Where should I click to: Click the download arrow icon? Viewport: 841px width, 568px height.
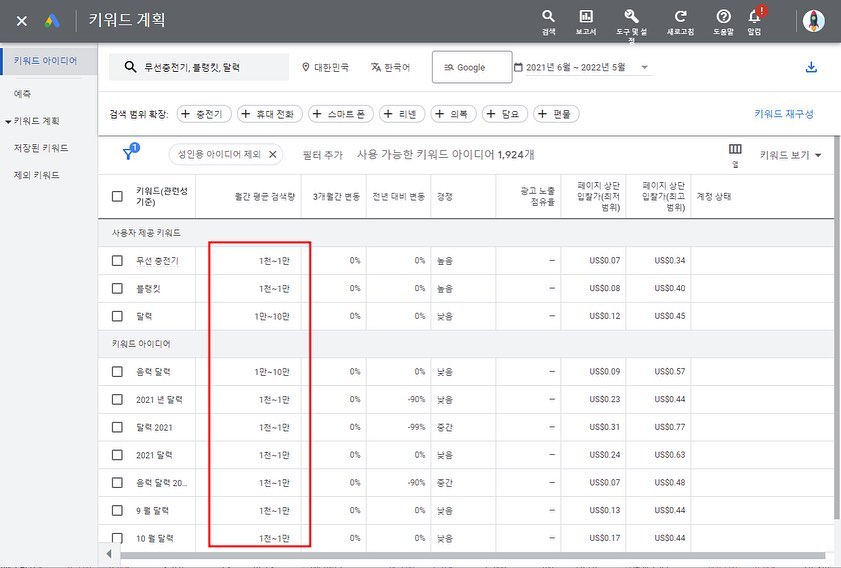(811, 67)
